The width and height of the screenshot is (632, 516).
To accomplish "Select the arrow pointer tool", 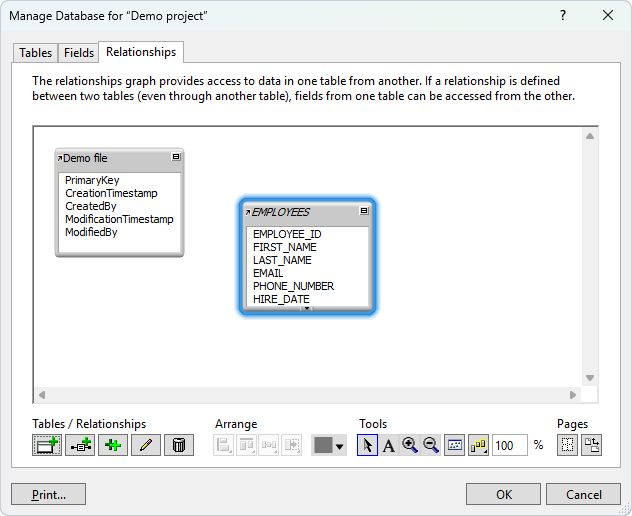I will pos(367,445).
